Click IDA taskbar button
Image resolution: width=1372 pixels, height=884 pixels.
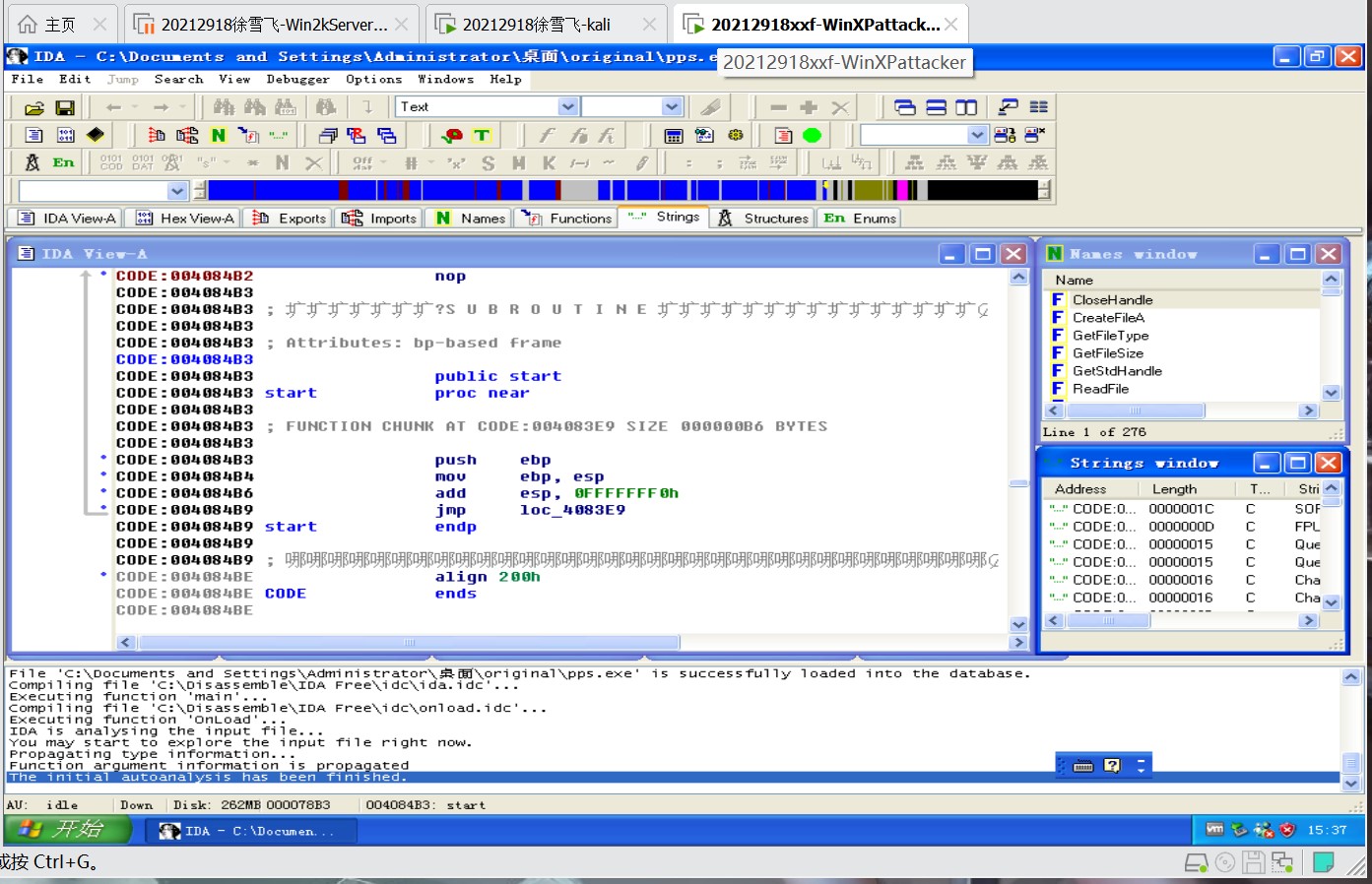(251, 831)
